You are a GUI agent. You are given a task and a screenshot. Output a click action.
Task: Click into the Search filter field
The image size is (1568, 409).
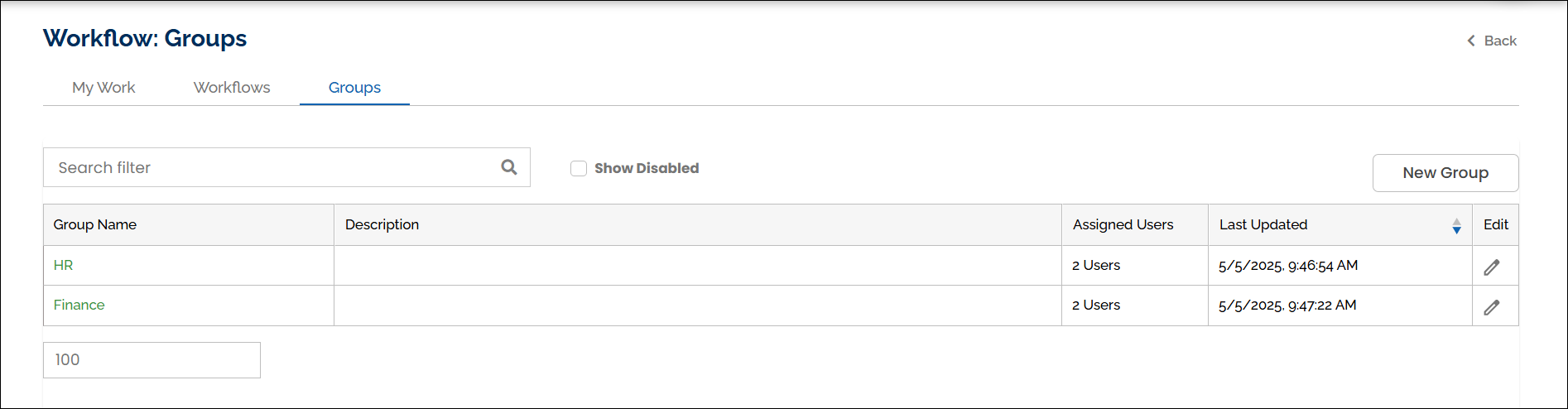[273, 167]
